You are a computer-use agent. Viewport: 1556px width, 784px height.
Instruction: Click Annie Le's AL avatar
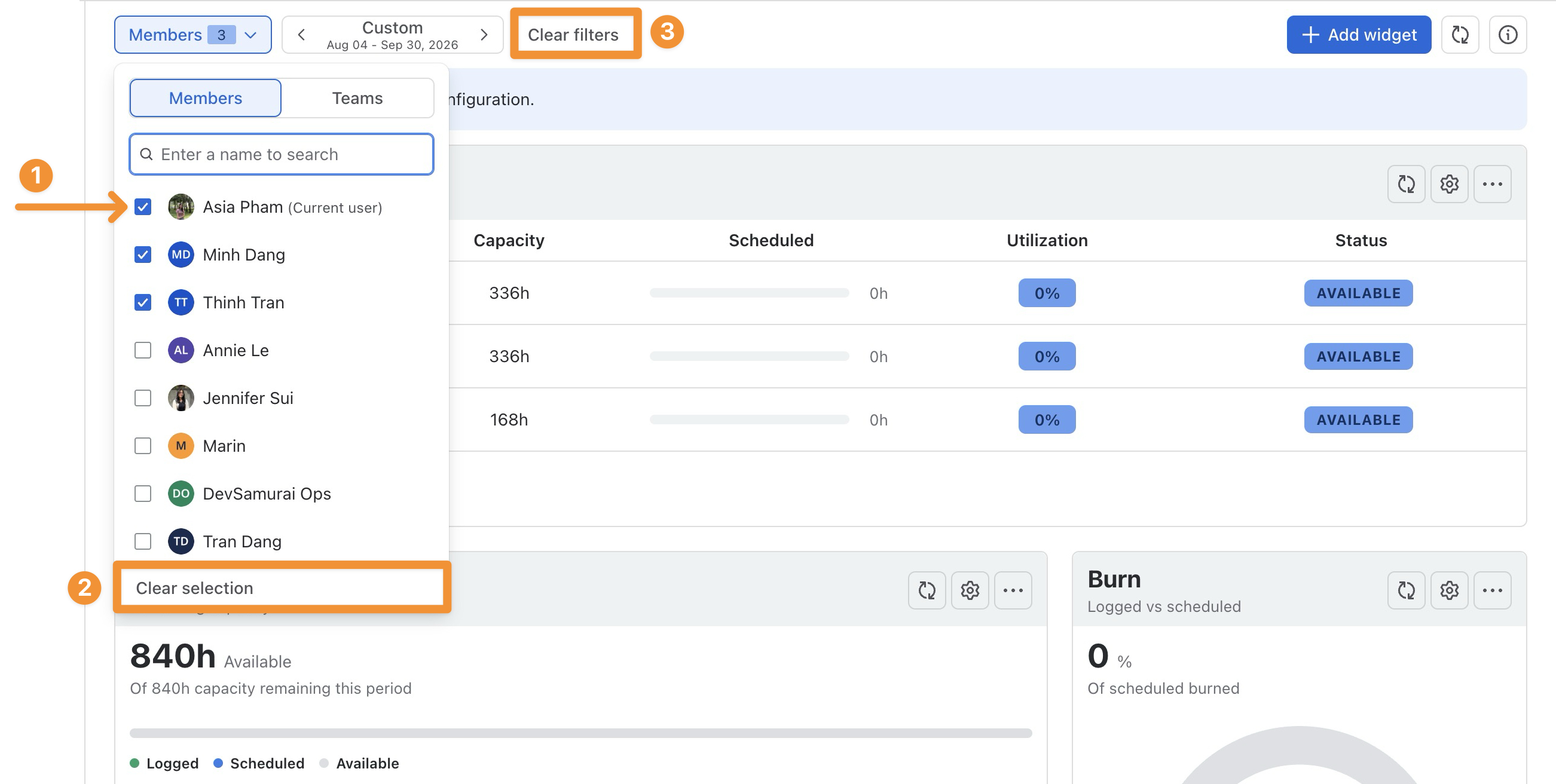(x=181, y=350)
